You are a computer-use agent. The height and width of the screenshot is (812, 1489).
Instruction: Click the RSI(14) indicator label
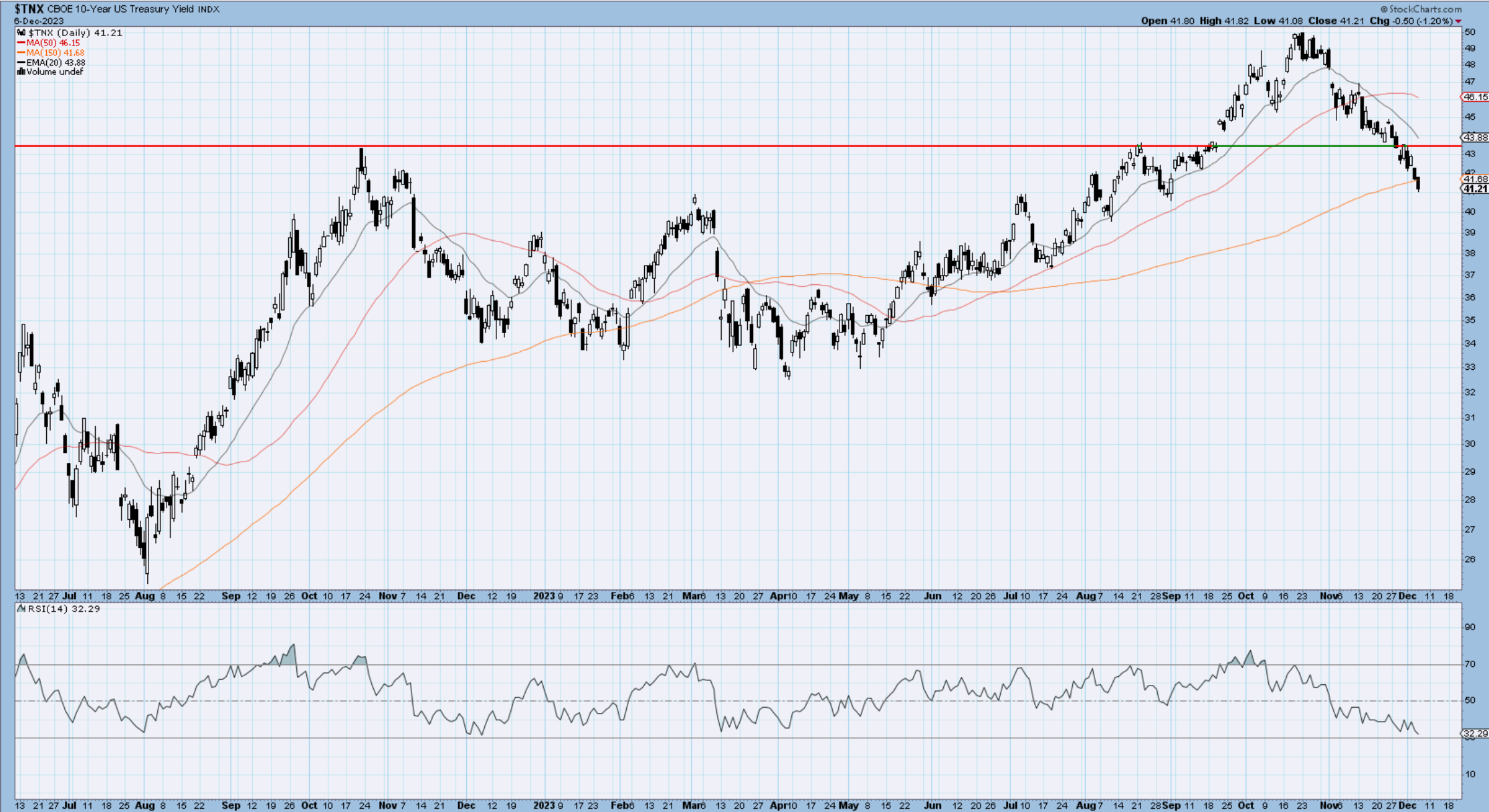click(x=47, y=609)
